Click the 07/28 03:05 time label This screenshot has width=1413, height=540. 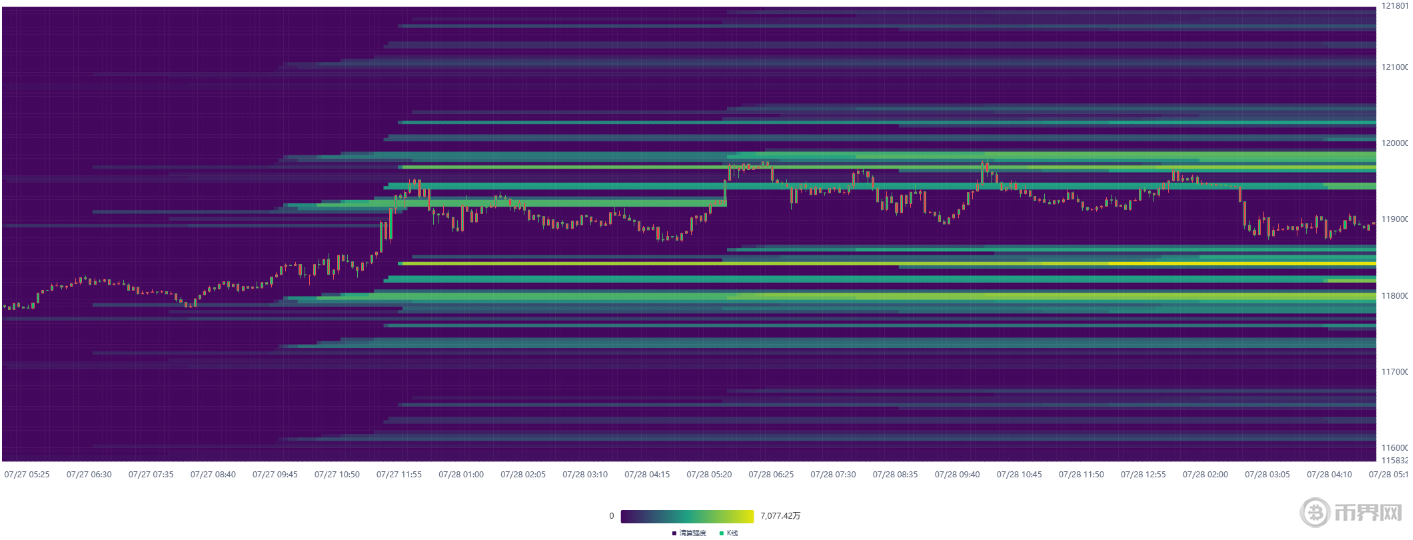click(x=1267, y=475)
